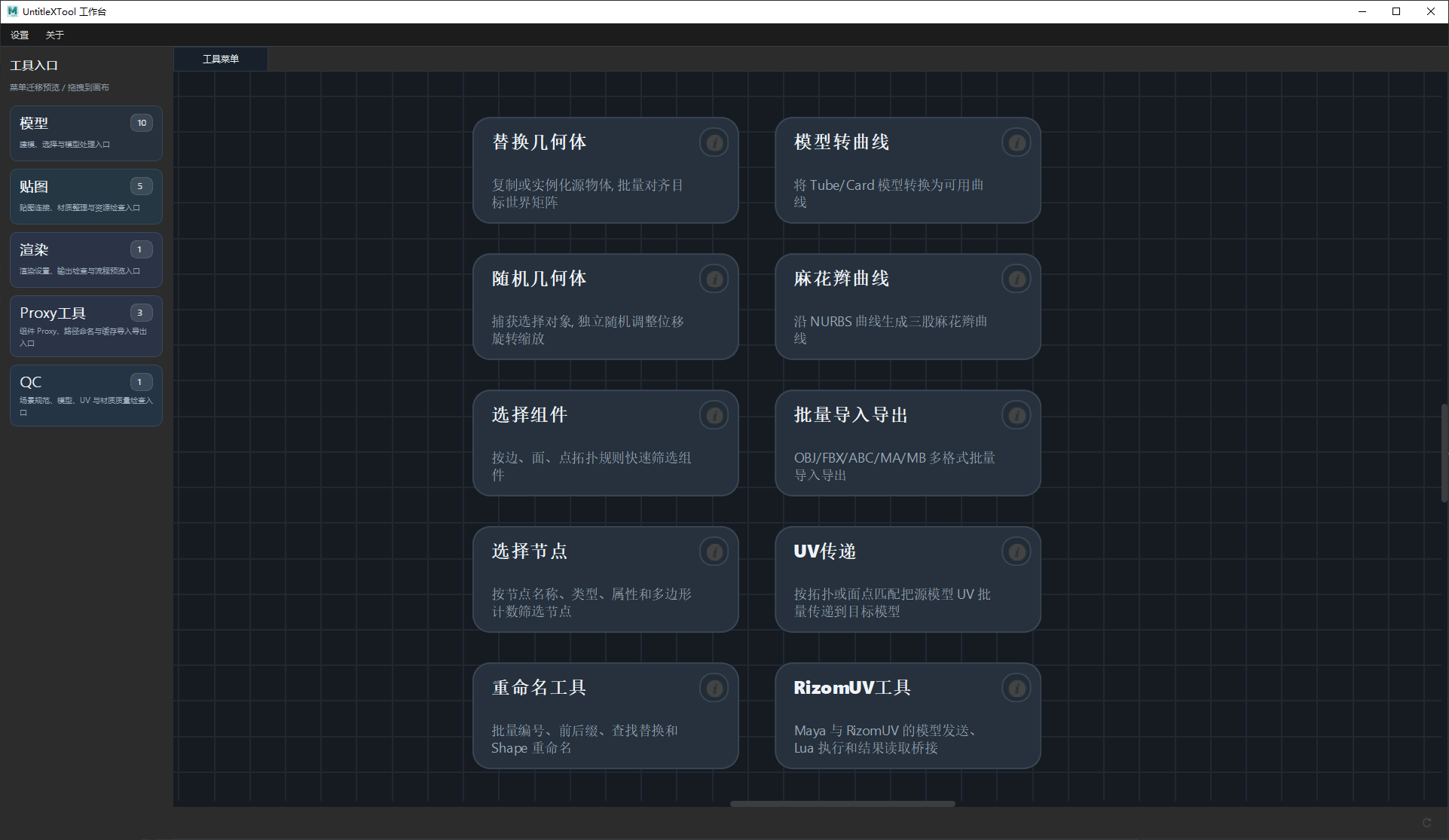Screen dimensions: 1449x840
Task: Click the count badge 3 on Proxy工具
Action: (x=140, y=313)
